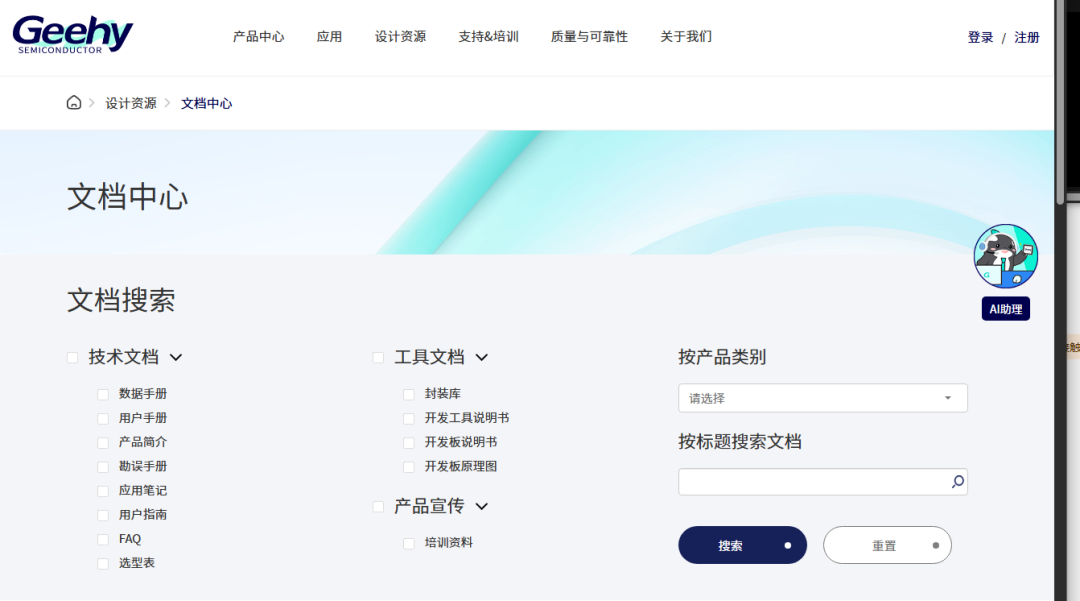The image size is (1080, 601).
Task: Collapse the 工具文档 section chevron
Action: pyautogui.click(x=482, y=357)
